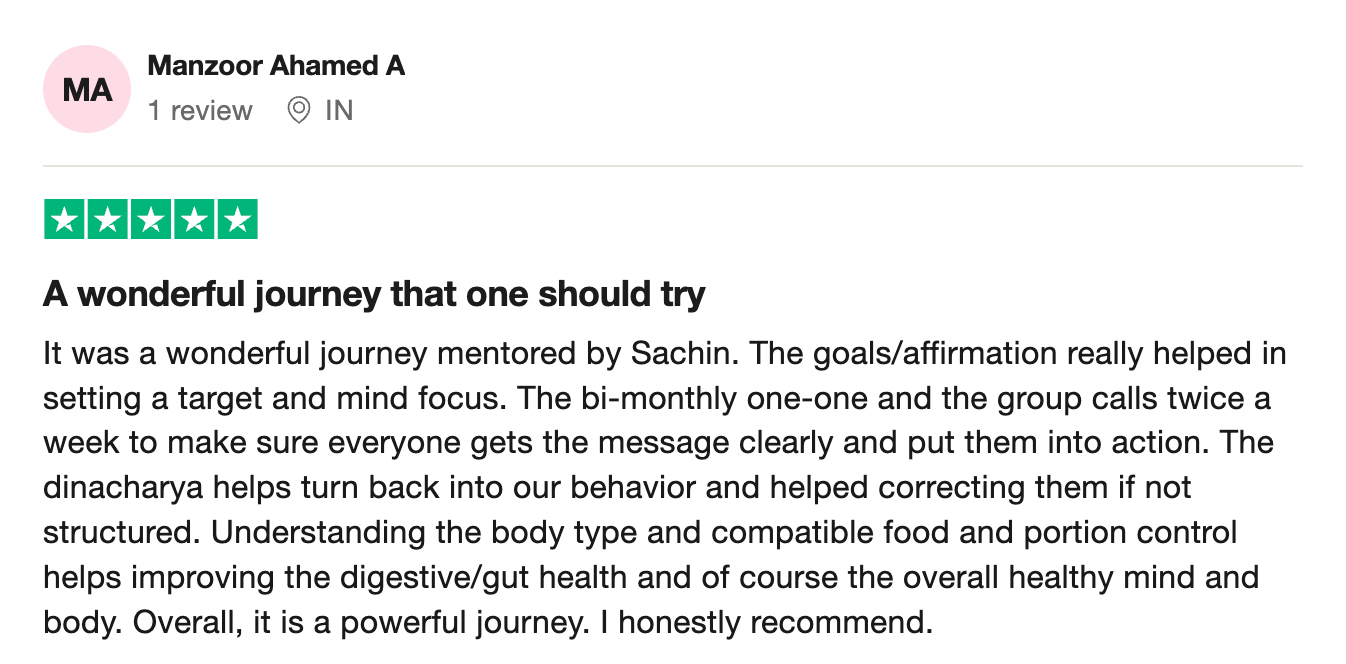Click the pink MA avatar circle
Image resolution: width=1346 pixels, height=664 pixels.
tap(87, 90)
